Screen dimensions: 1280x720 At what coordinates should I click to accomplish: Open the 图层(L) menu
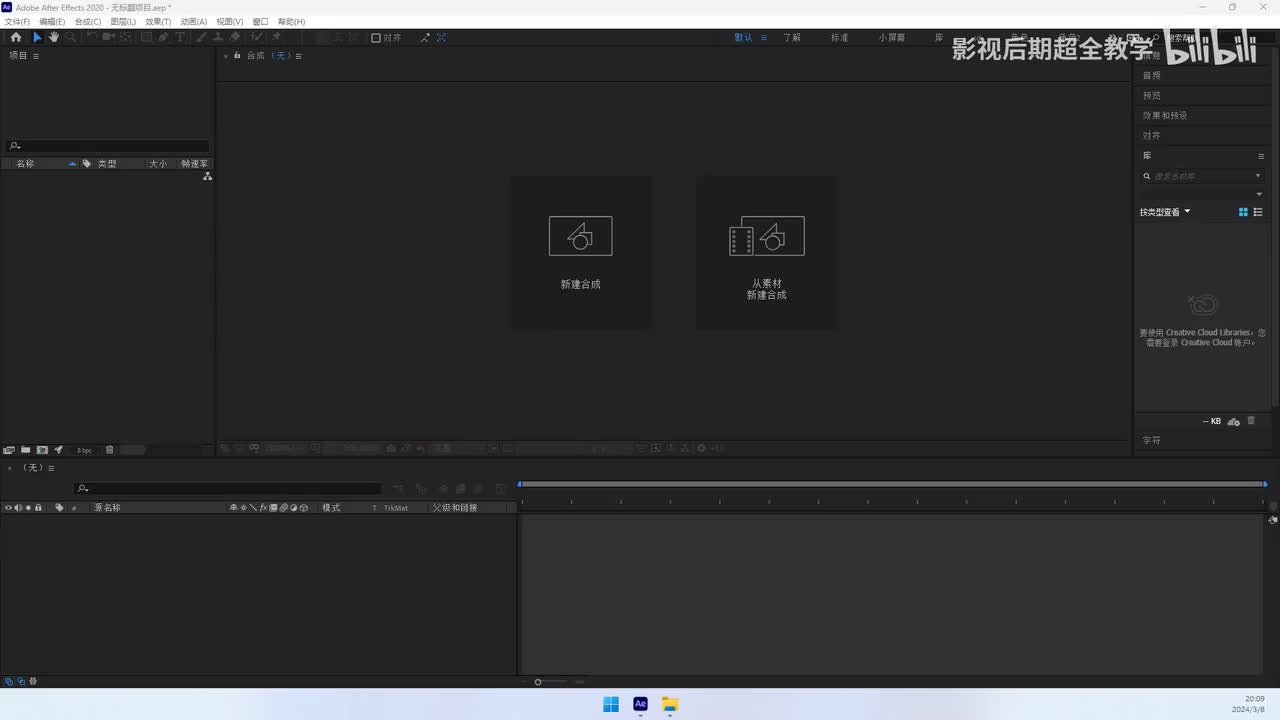(x=123, y=21)
